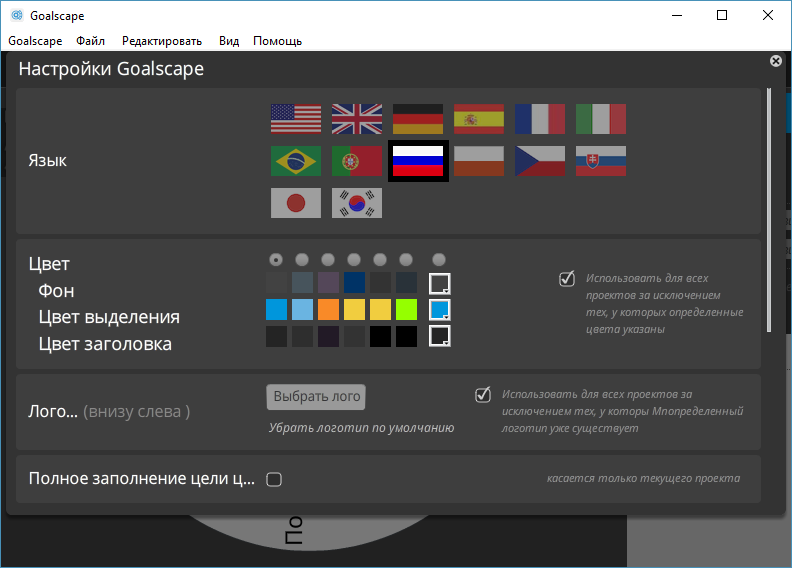The width and height of the screenshot is (792, 568).
Task: Select the custom color scheme radio button
Action: coord(439,260)
